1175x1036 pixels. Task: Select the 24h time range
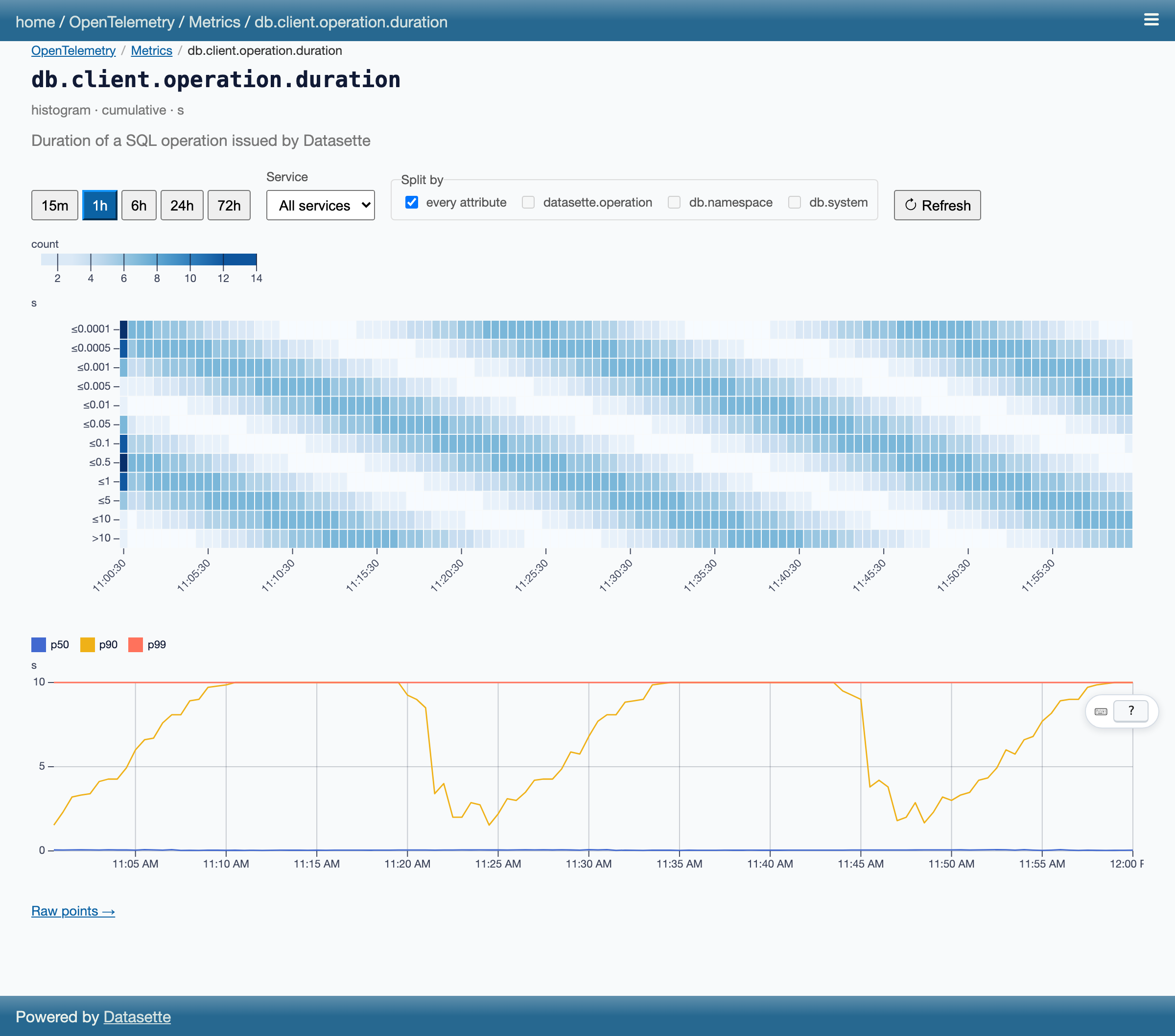point(182,205)
